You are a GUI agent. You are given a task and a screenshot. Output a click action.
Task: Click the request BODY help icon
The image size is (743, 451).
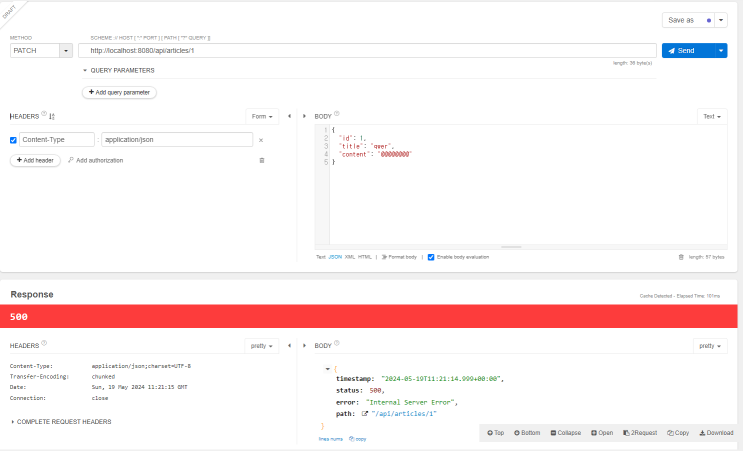tap(337, 115)
